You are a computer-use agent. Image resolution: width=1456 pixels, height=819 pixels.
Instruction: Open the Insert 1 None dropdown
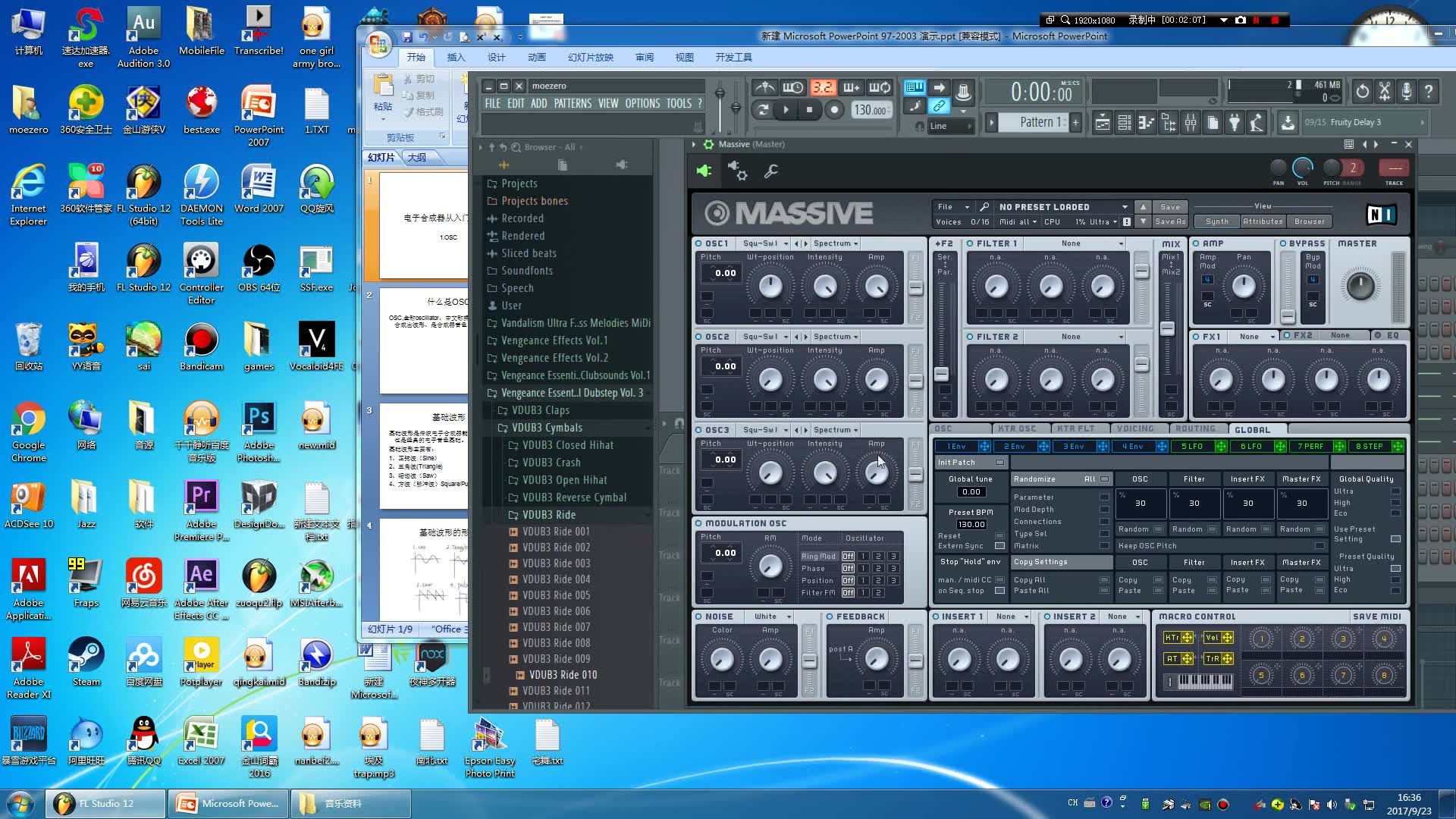[1012, 617]
